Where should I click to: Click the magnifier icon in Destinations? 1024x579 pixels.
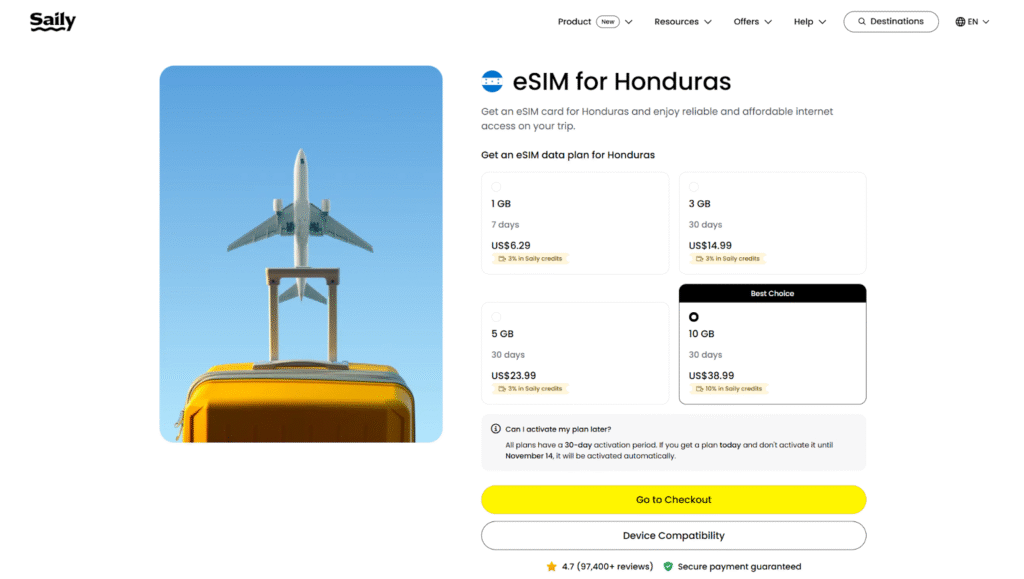coord(862,21)
